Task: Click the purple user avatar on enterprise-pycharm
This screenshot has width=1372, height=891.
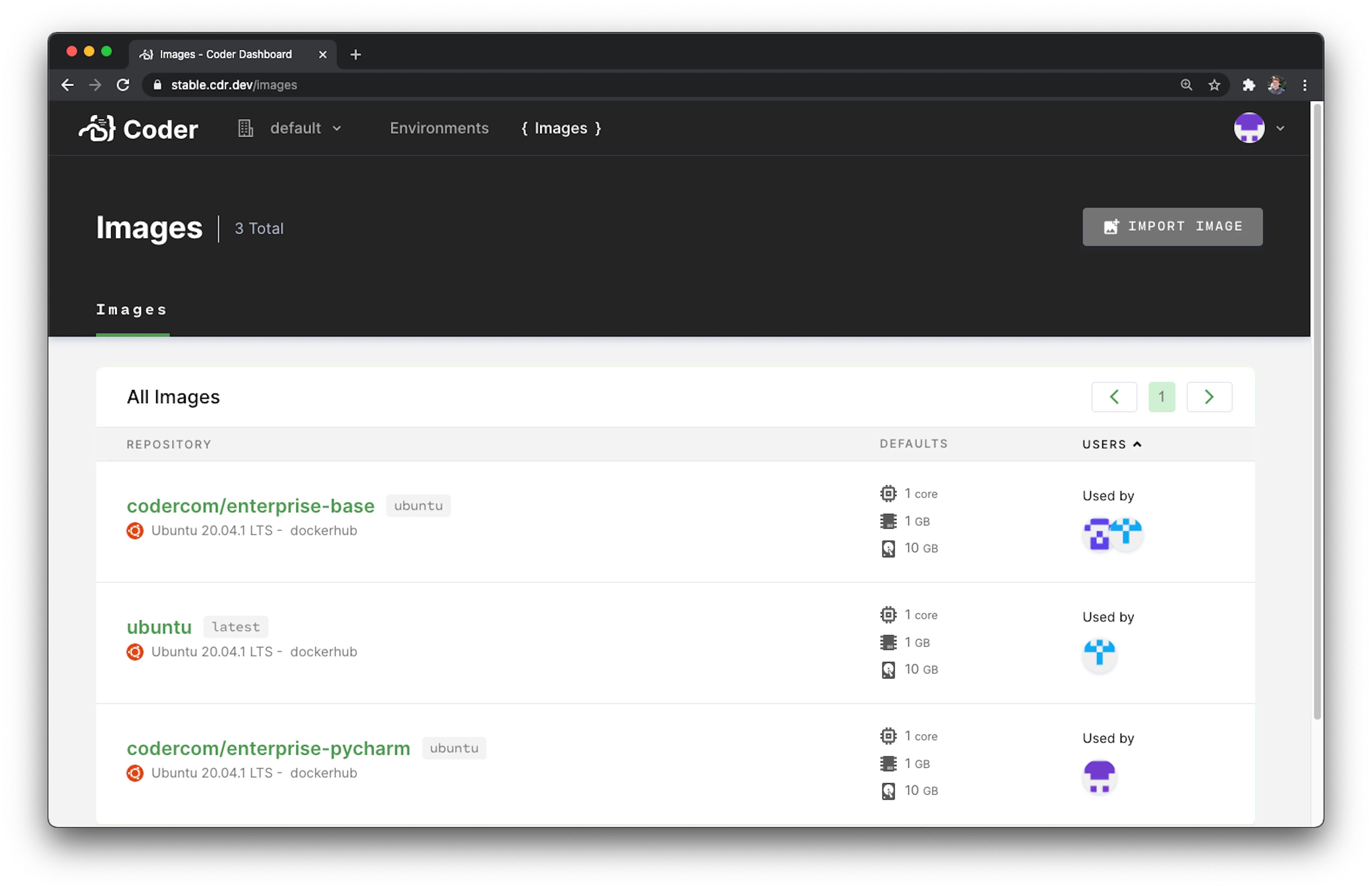Action: pos(1099,777)
